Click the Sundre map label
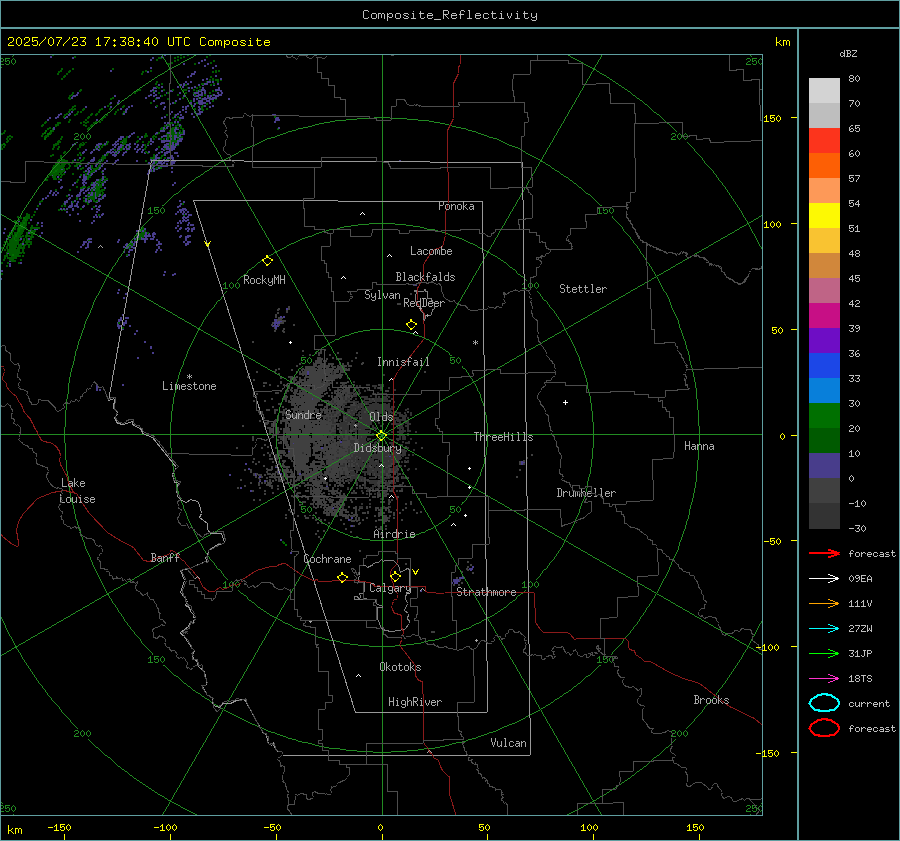The width and height of the screenshot is (900, 841). coord(303,414)
